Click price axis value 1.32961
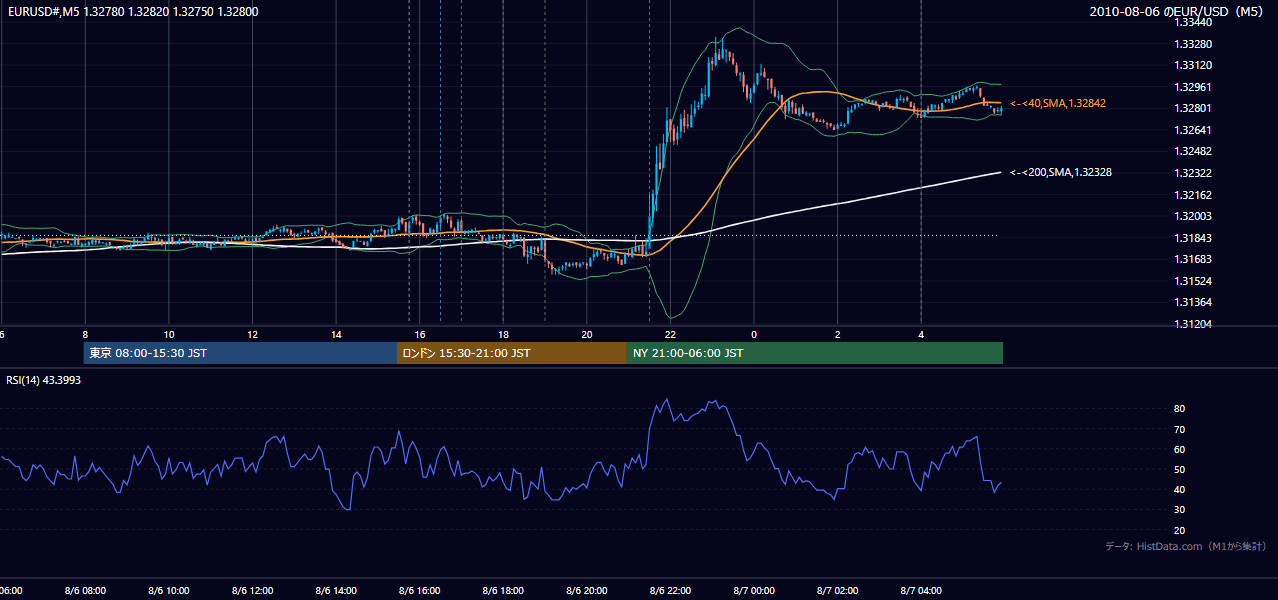Image resolution: width=1278 pixels, height=600 pixels. point(1193,87)
